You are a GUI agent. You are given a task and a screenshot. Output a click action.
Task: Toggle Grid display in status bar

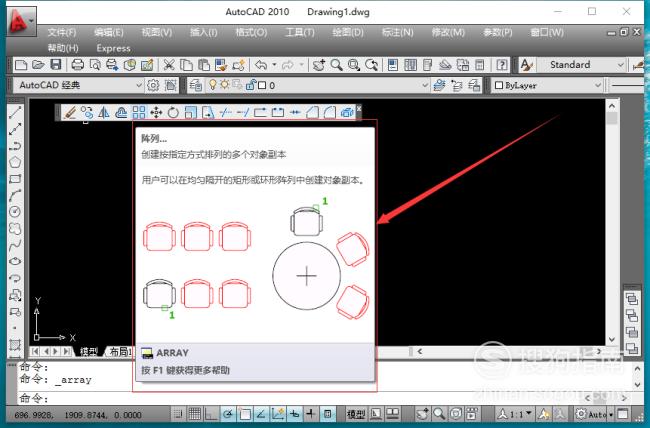195,413
